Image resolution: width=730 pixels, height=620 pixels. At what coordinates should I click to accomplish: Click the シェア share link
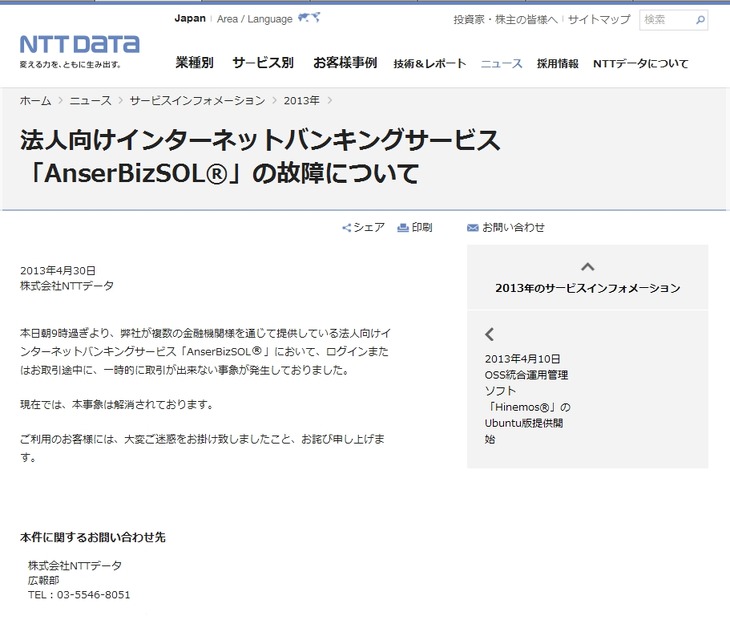tap(369, 228)
